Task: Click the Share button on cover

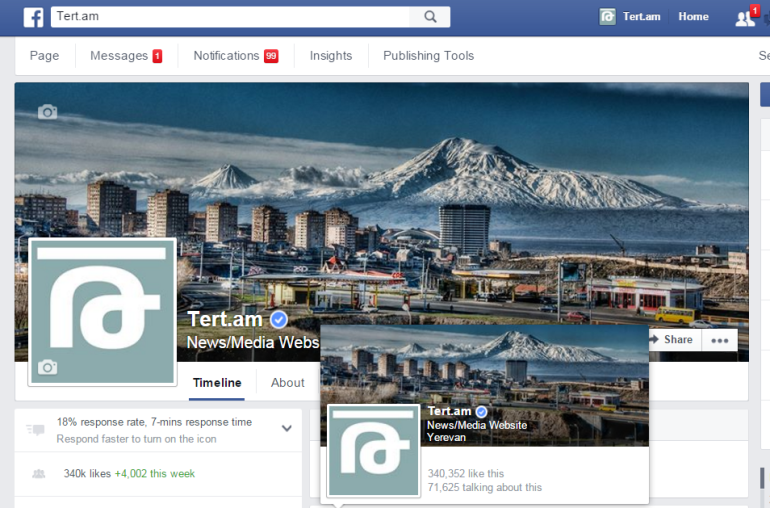Action: pyautogui.click(x=671, y=339)
